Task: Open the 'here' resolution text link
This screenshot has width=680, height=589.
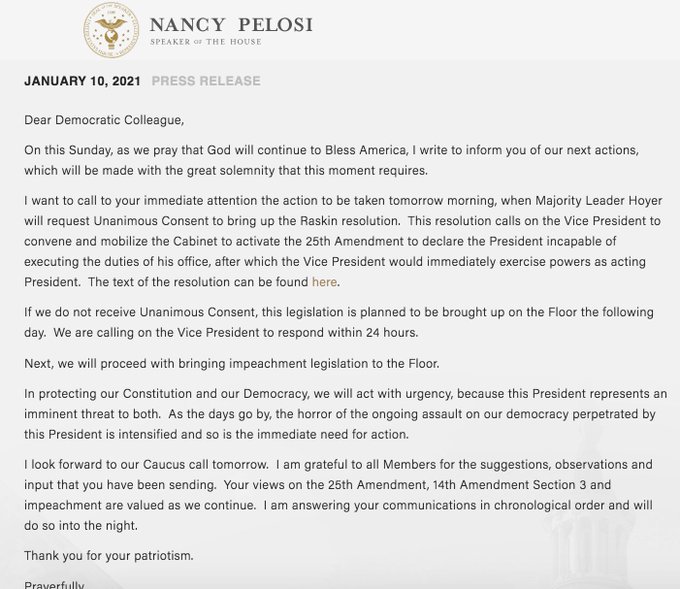Action: 324,282
